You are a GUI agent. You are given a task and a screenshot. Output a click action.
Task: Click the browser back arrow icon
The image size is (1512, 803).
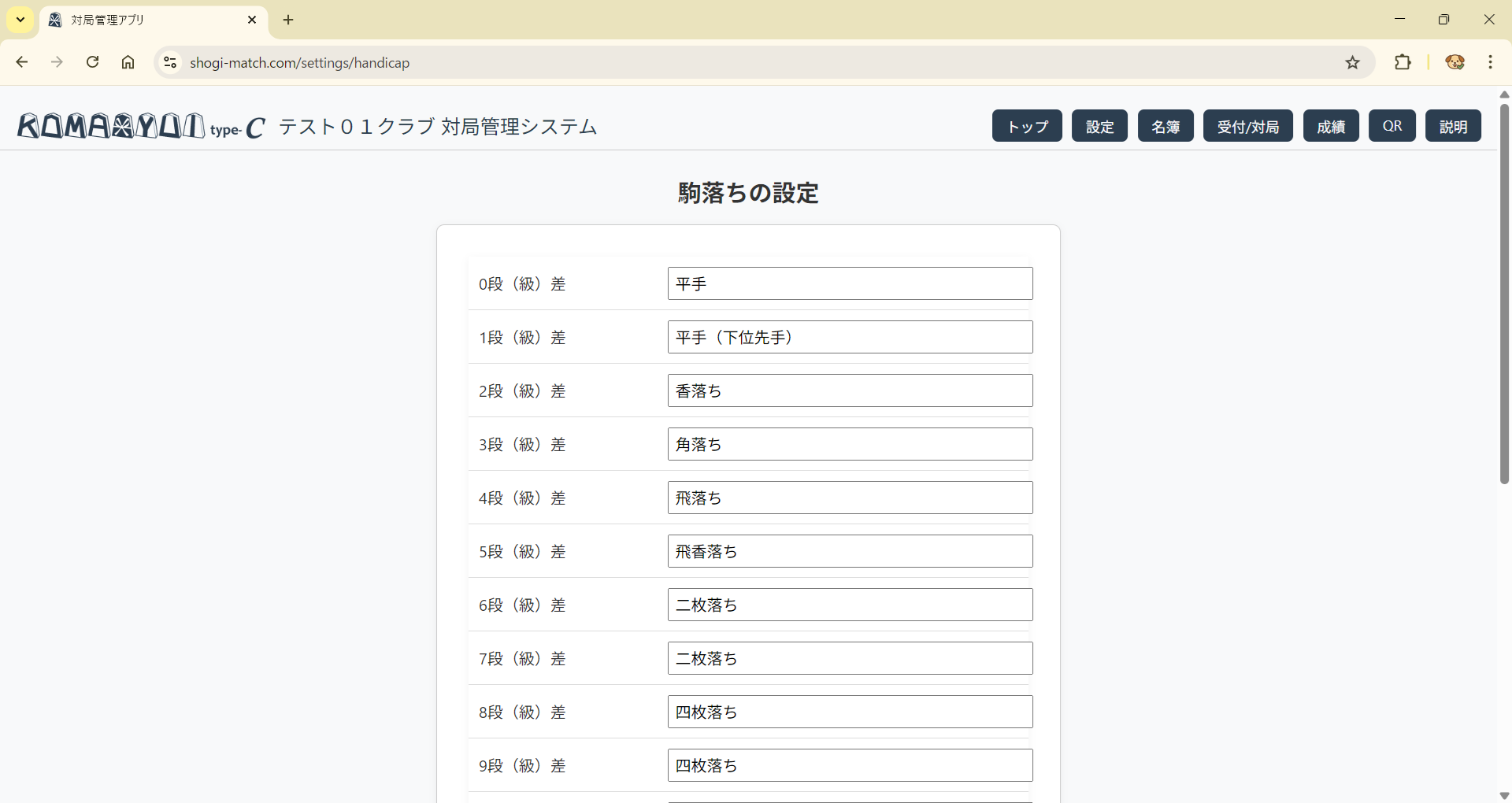click(22, 62)
